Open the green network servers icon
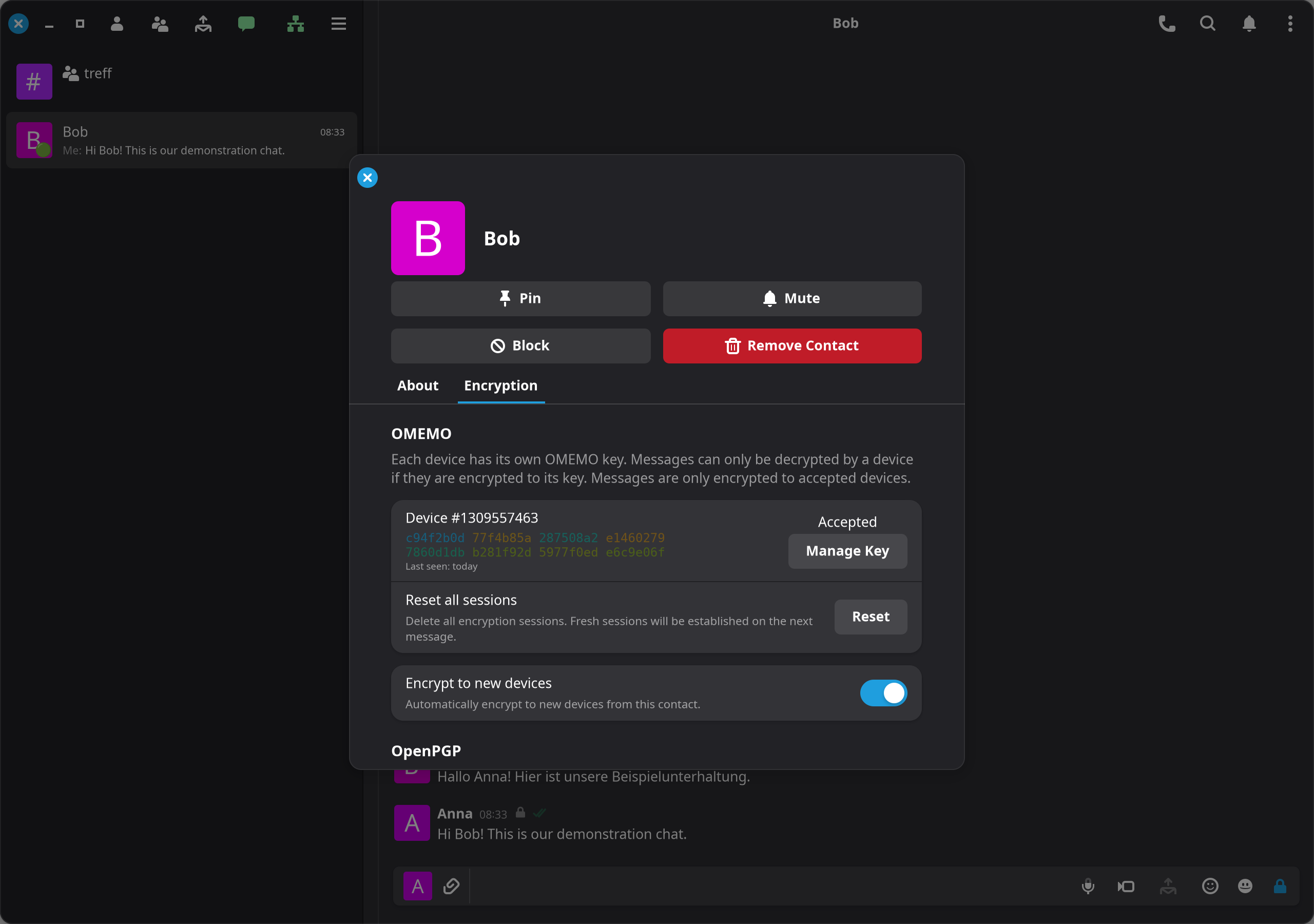 (x=295, y=24)
